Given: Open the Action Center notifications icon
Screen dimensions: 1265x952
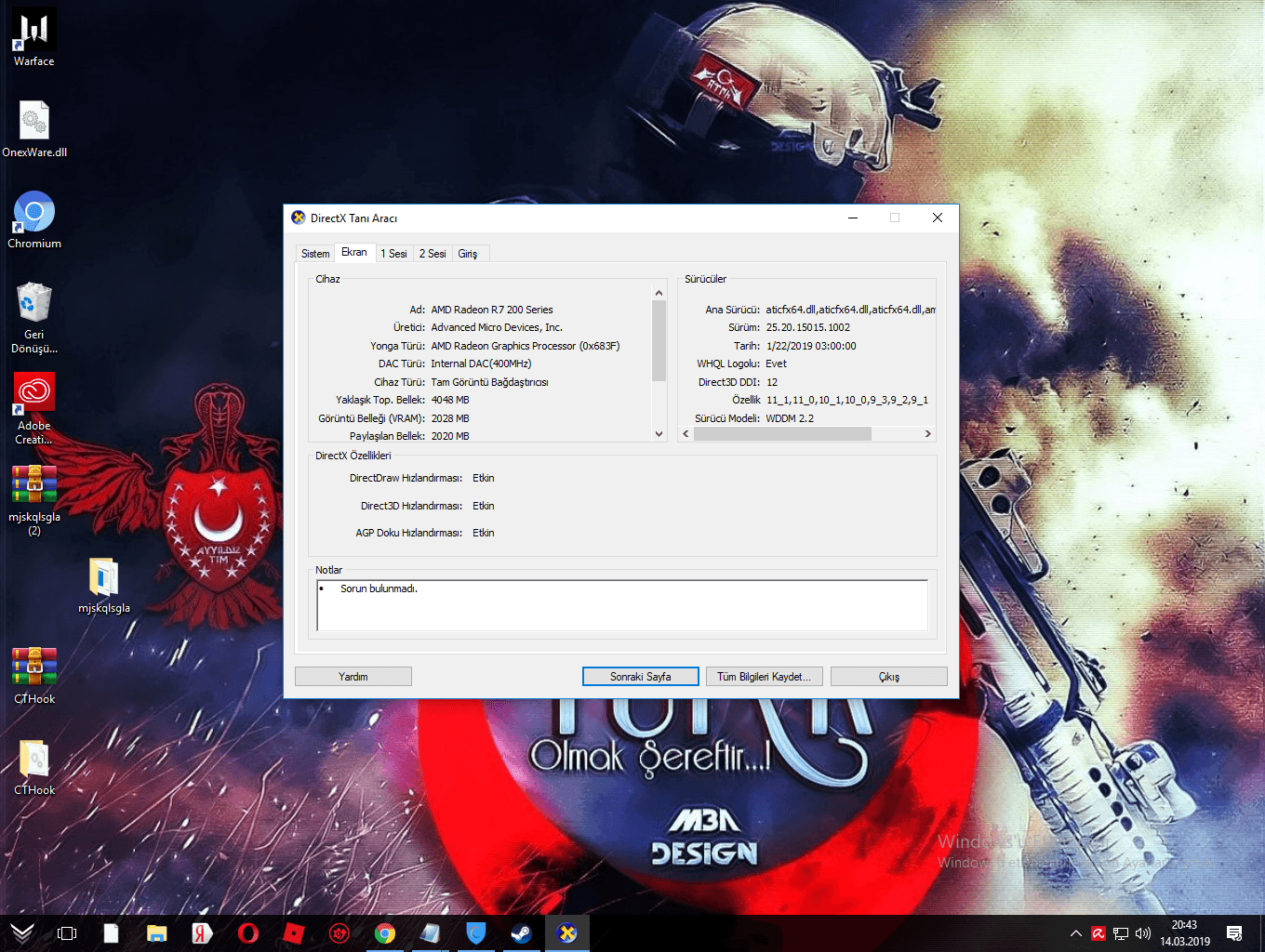Looking at the screenshot, I should coord(1234,933).
